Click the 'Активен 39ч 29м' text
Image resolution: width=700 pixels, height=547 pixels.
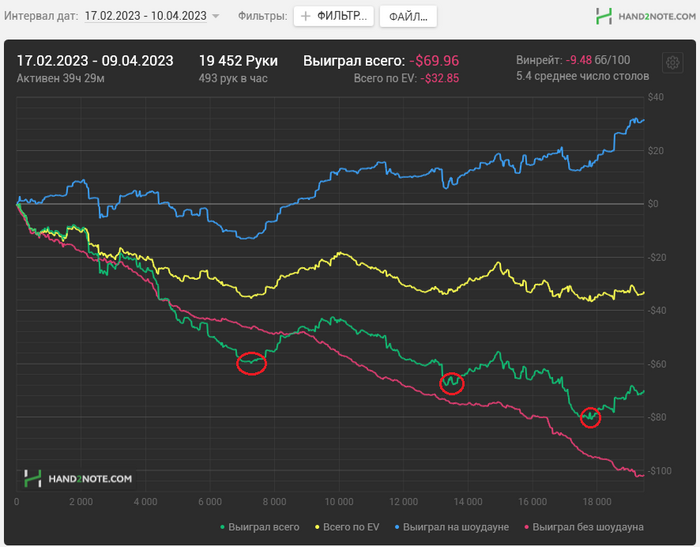(61, 78)
